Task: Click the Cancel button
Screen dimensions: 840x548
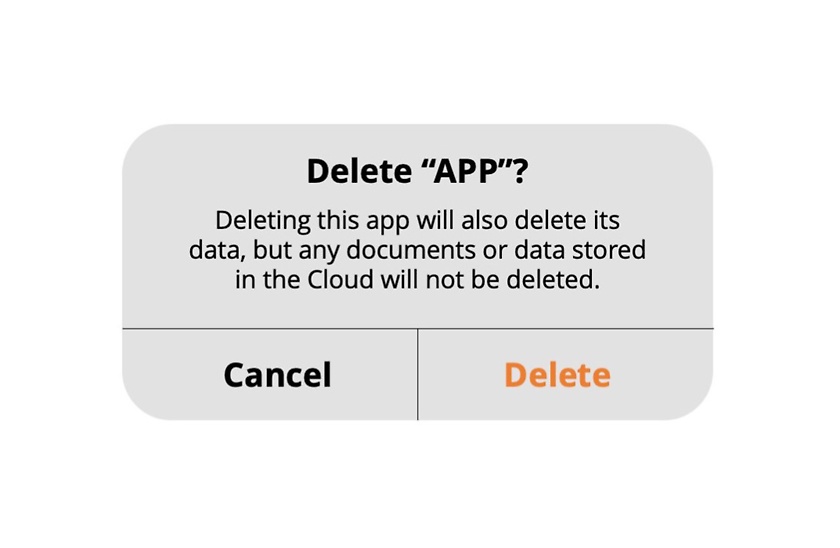Action: tap(270, 374)
